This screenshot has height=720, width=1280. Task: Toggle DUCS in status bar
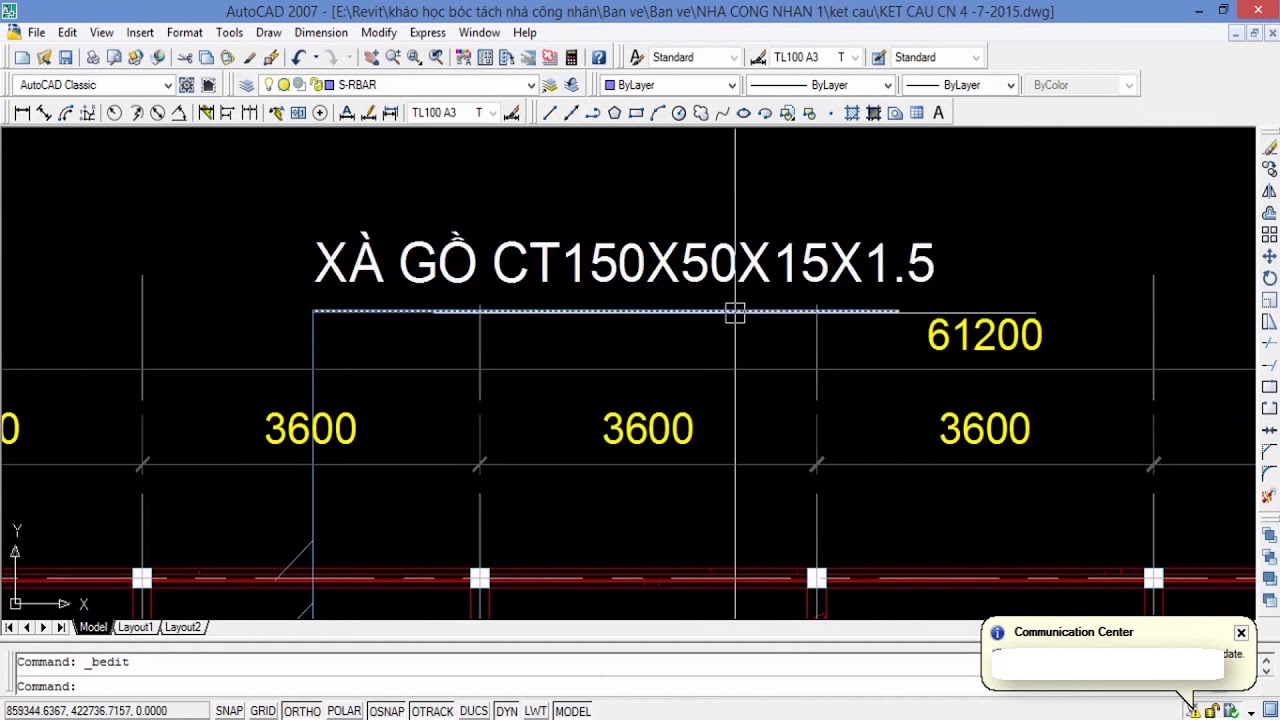[x=474, y=711]
